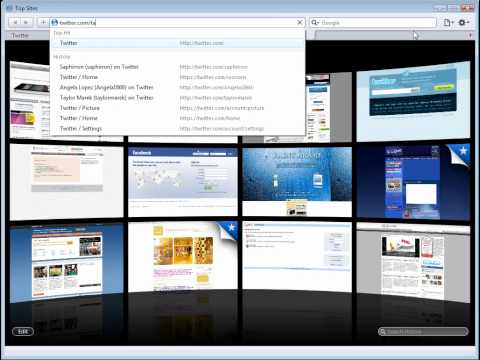This screenshot has width=480, height=360.
Task: Open the blue site with photo grid thumbnail
Action: [x=67, y=263]
